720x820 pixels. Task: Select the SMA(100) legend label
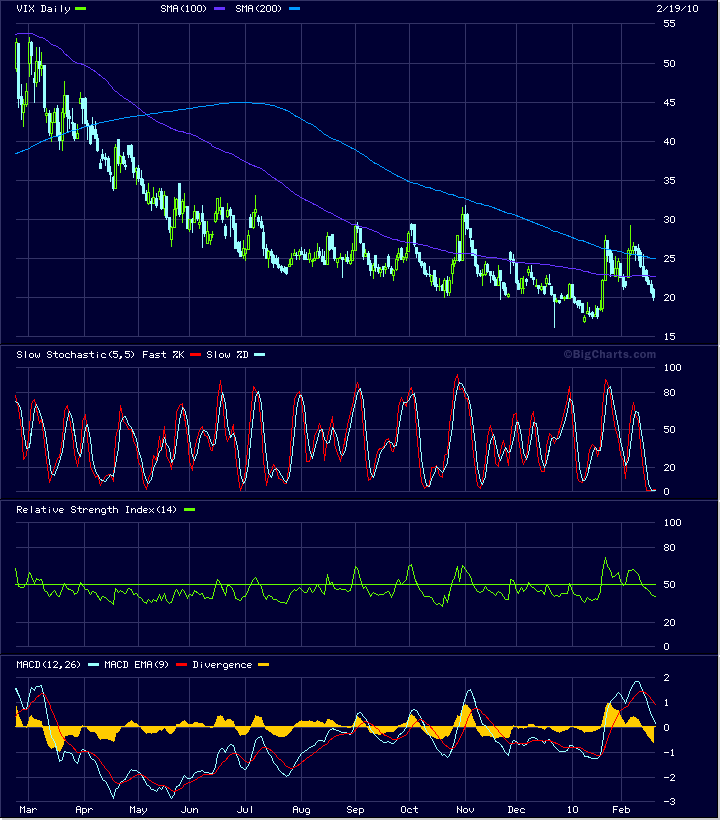point(184,9)
